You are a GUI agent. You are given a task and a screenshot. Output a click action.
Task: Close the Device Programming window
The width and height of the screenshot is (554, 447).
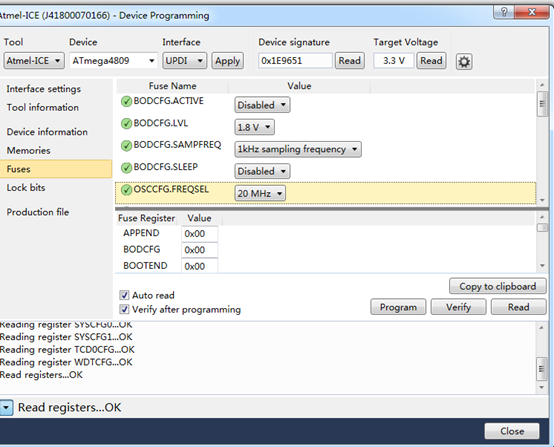point(532,12)
